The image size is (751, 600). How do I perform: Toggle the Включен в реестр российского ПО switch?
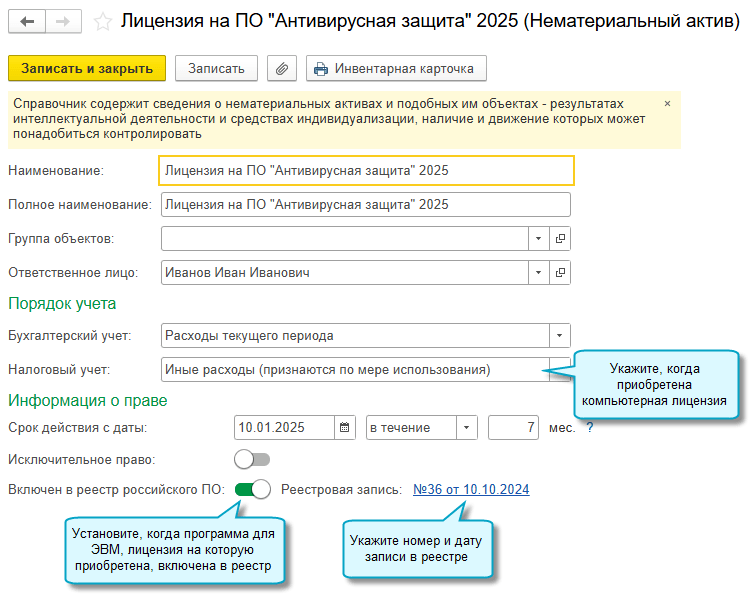[x=252, y=489]
